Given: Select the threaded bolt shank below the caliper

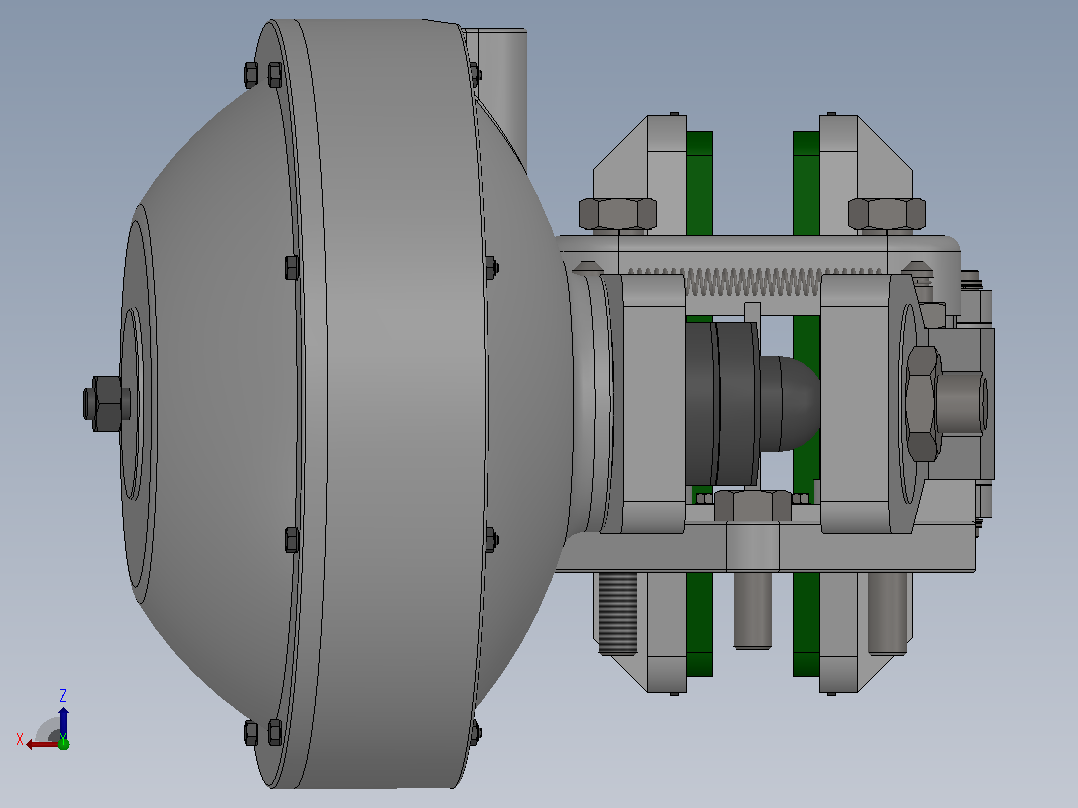Looking at the screenshot, I should click(617, 613).
